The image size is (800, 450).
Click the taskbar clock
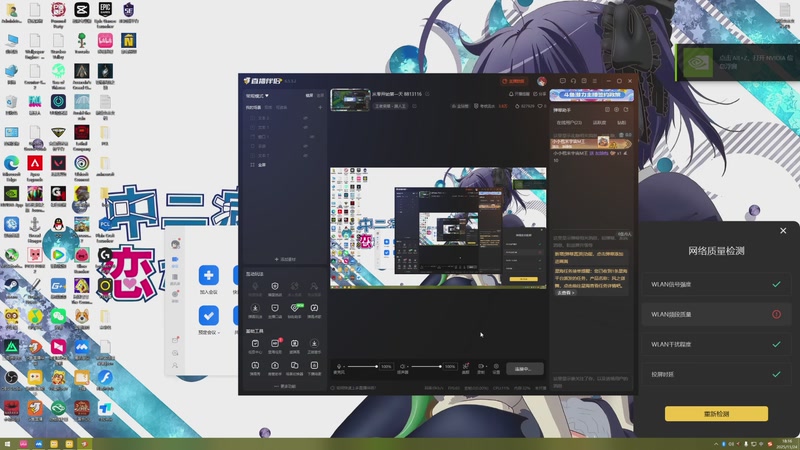coord(787,444)
